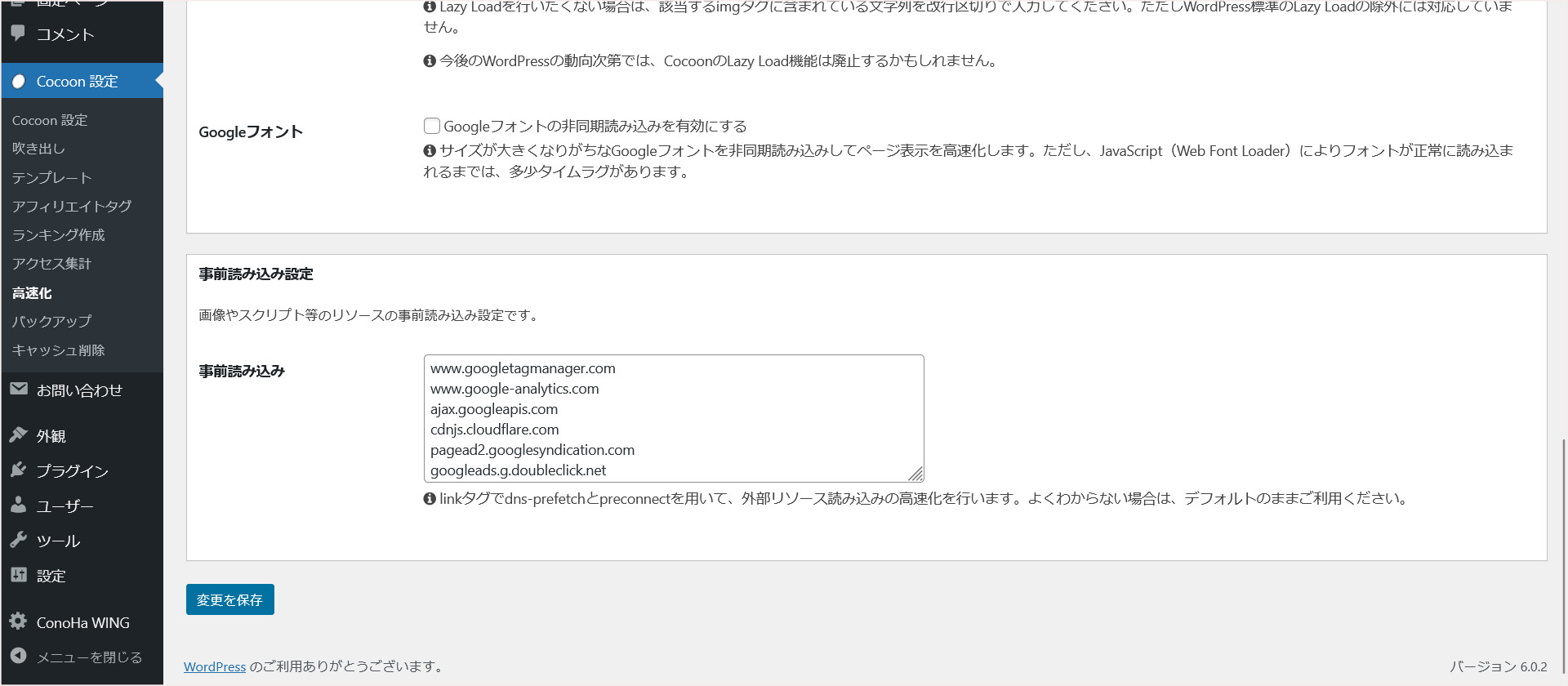This screenshot has height=686, width=1568.
Task: Click the sliders icon for 設定
Action: click(19, 575)
